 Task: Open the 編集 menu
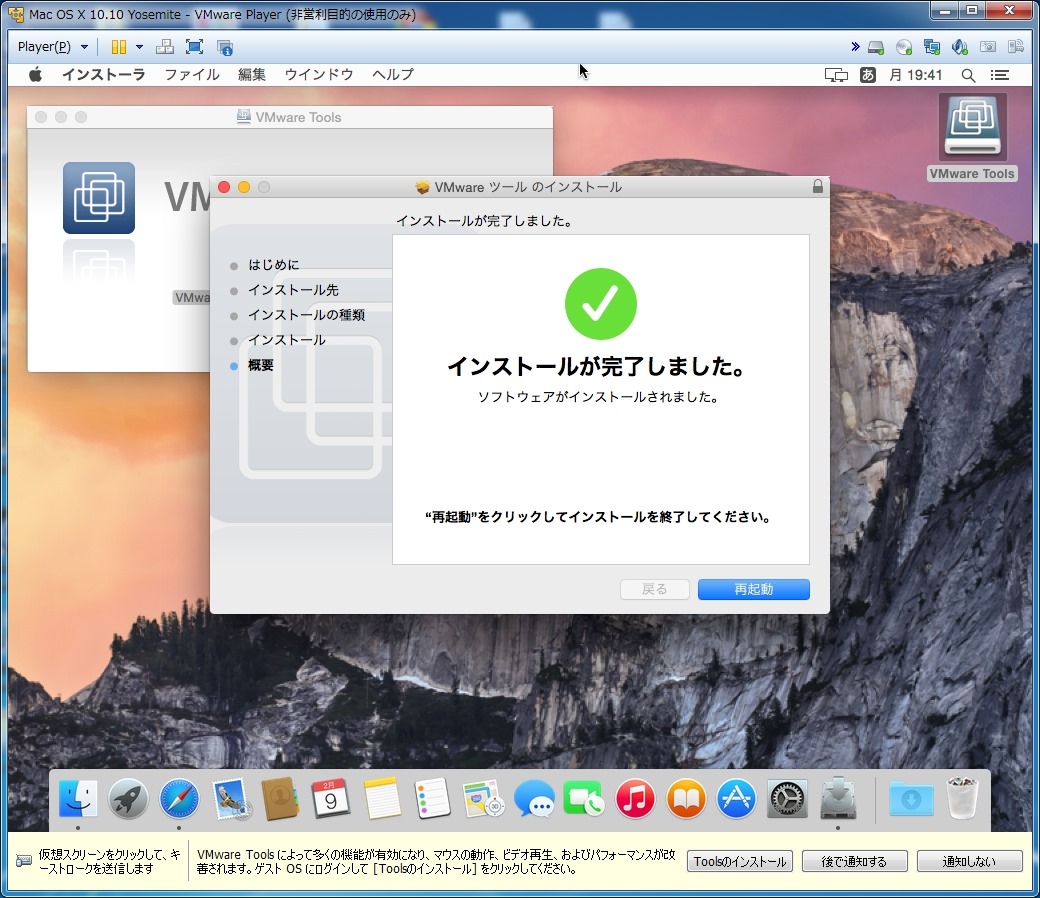point(252,74)
